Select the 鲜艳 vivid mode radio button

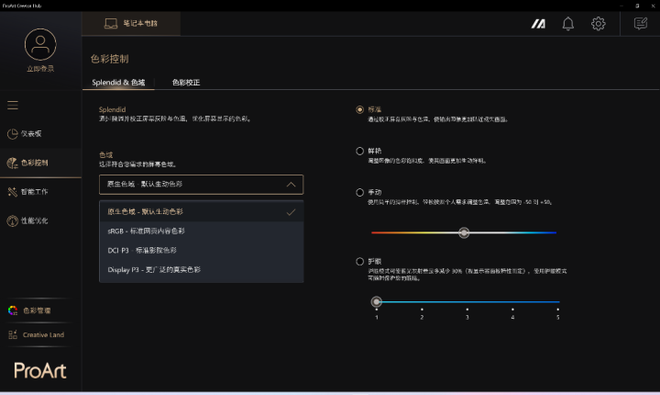point(360,151)
